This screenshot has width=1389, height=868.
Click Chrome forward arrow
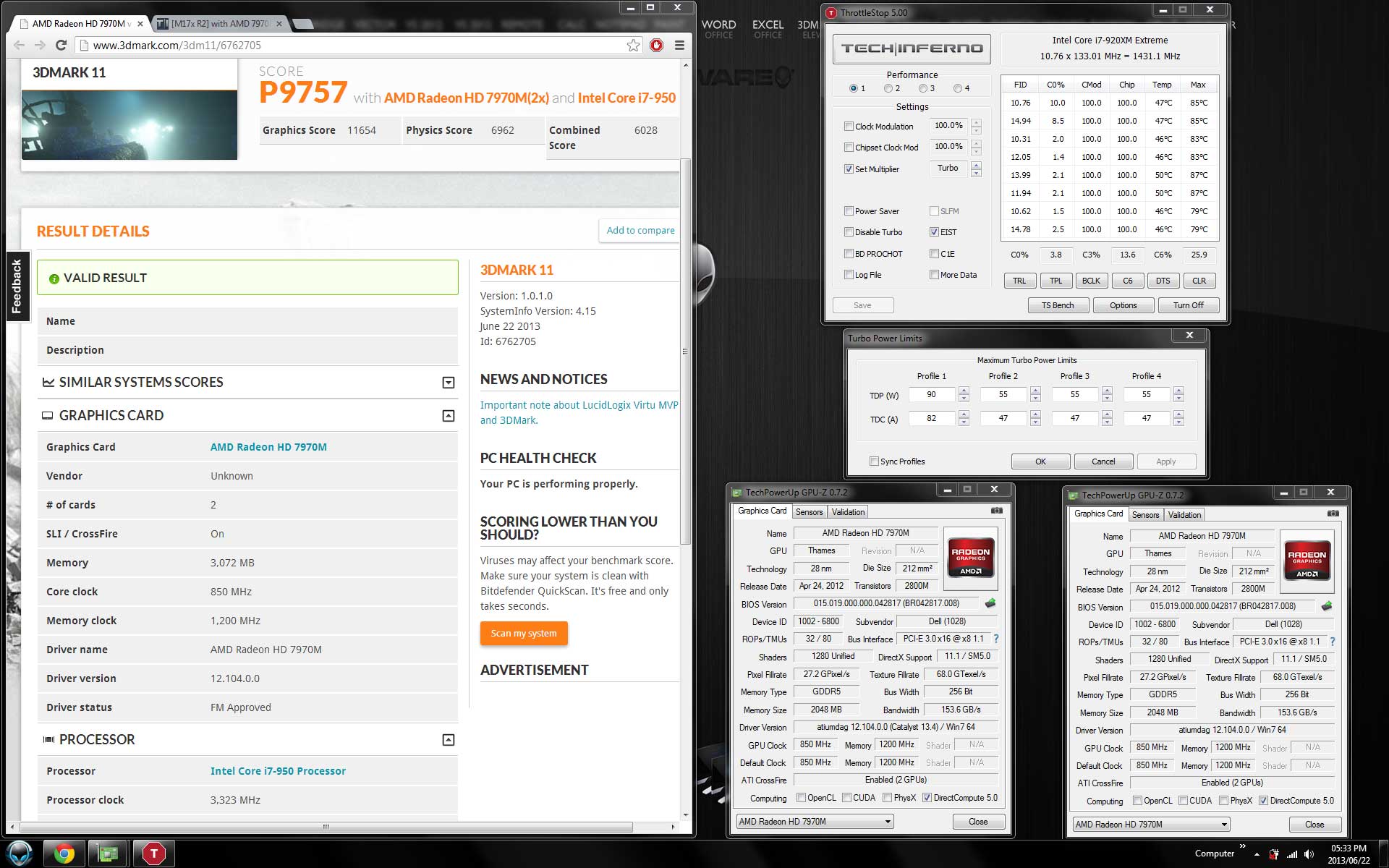(x=40, y=45)
